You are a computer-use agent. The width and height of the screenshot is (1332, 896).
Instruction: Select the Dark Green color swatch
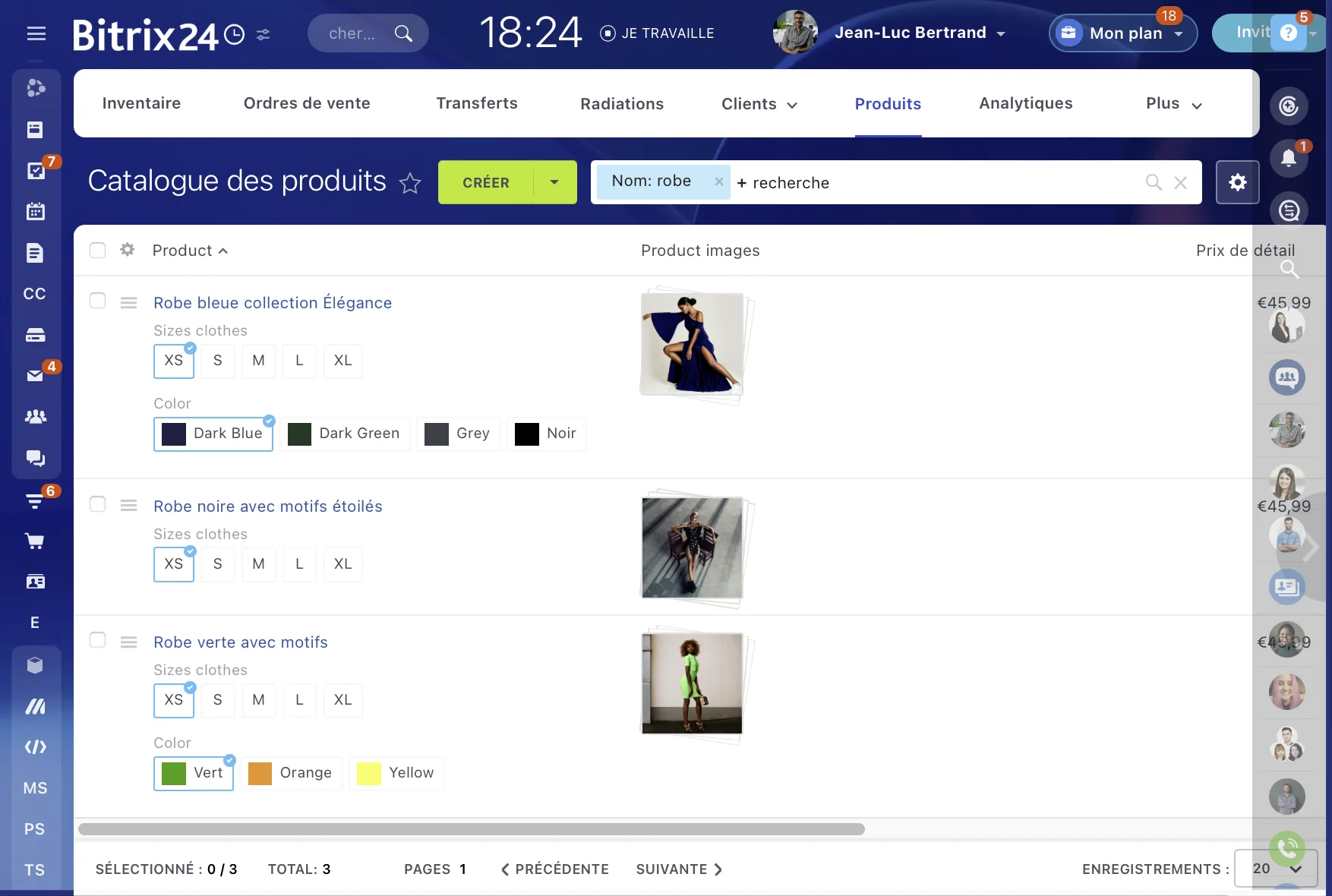pos(345,434)
